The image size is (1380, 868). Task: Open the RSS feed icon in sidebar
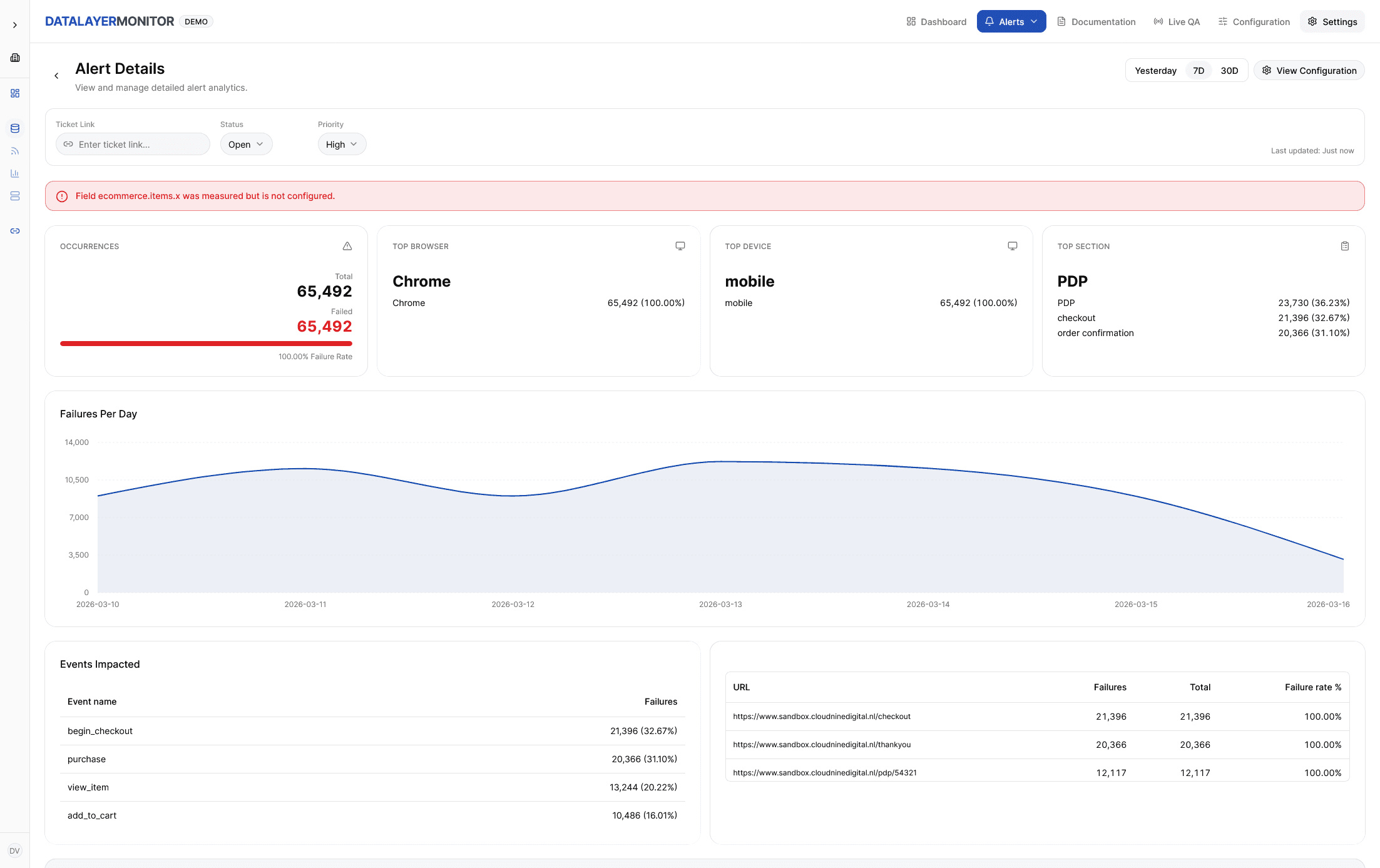(x=15, y=151)
